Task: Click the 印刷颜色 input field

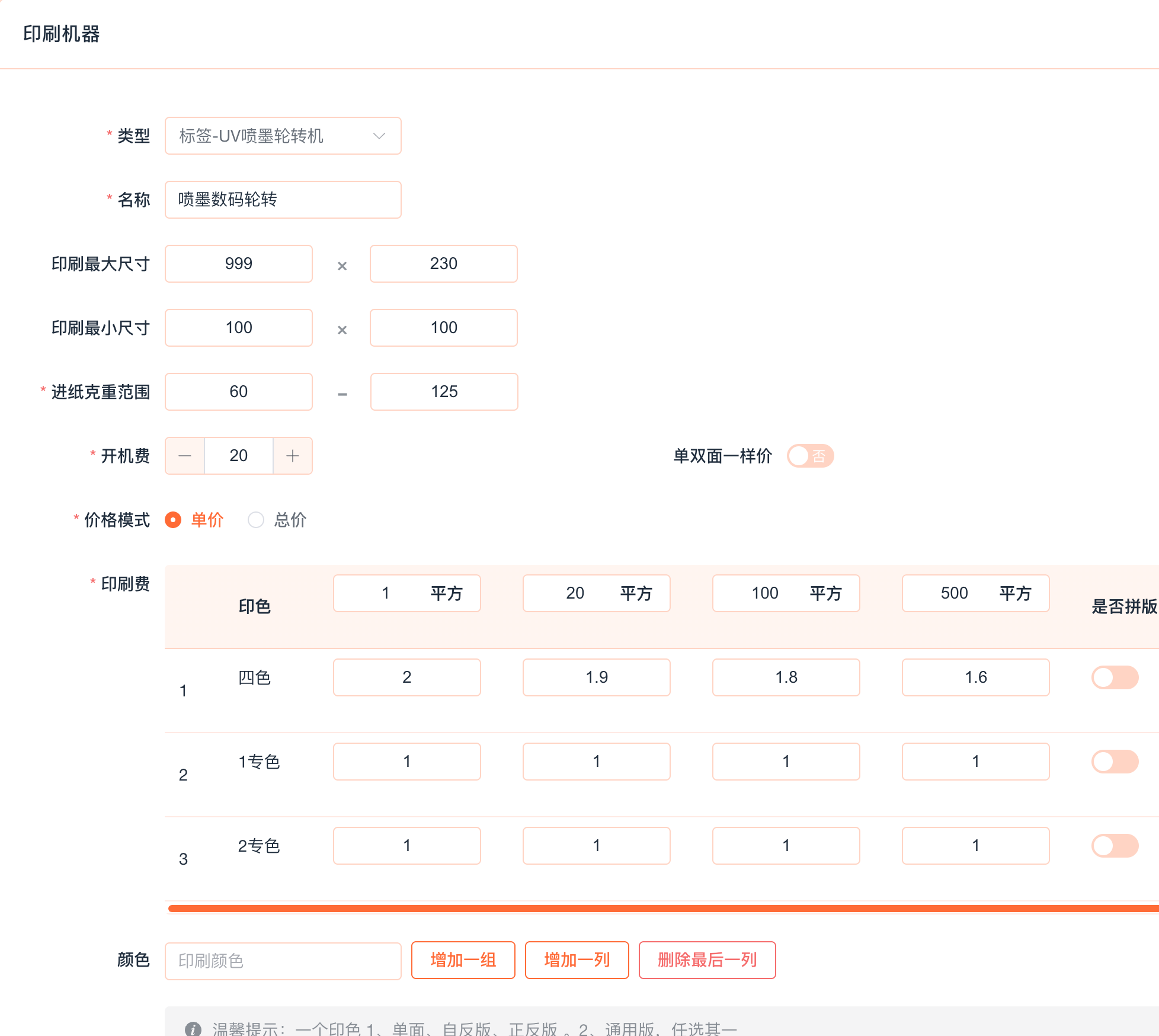Action: pyautogui.click(x=283, y=961)
